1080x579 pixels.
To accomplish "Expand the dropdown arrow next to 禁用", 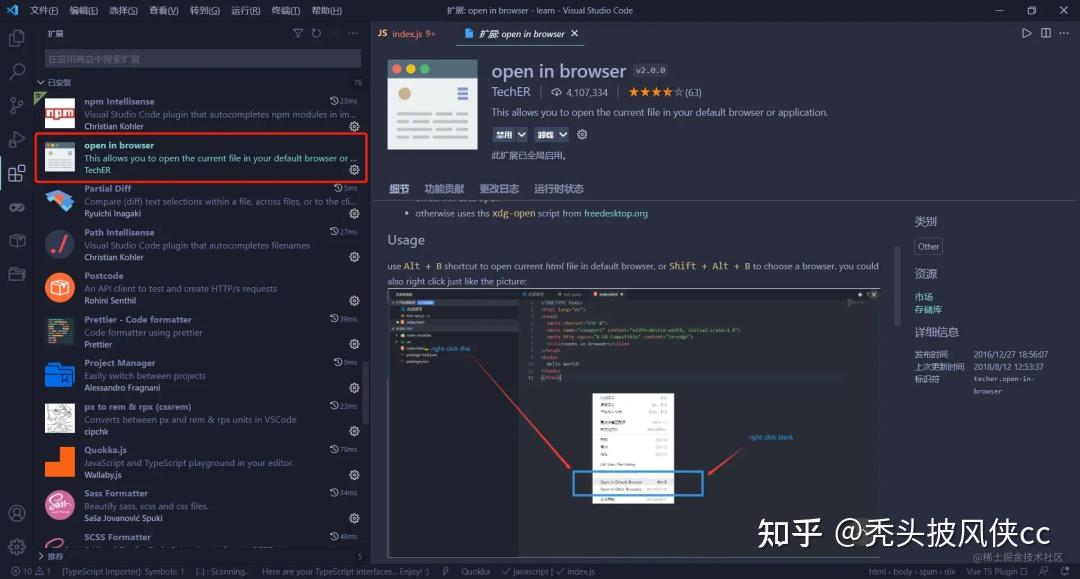I will coord(521,134).
